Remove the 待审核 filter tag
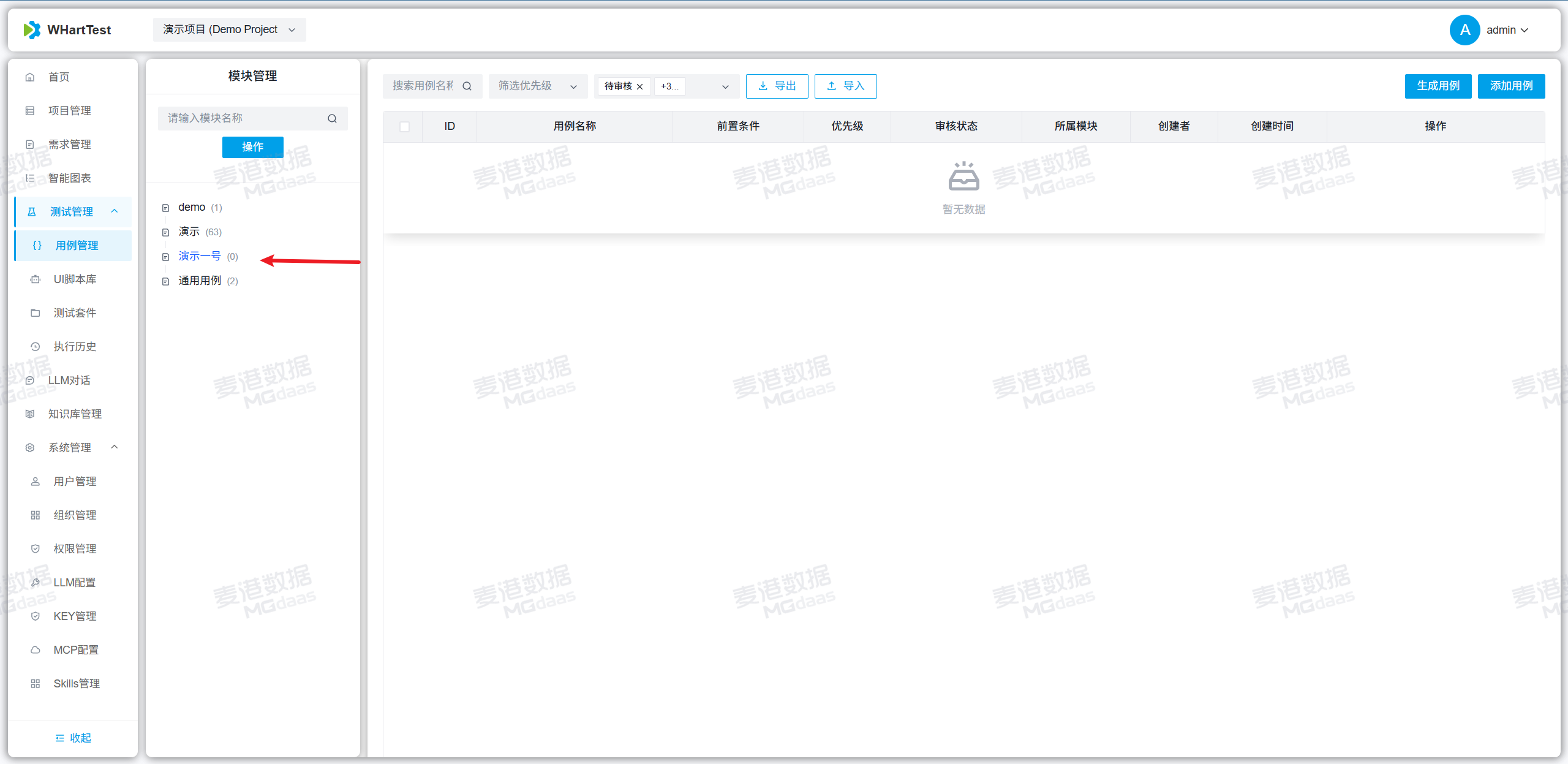Image resolution: width=1568 pixels, height=764 pixels. pos(639,86)
